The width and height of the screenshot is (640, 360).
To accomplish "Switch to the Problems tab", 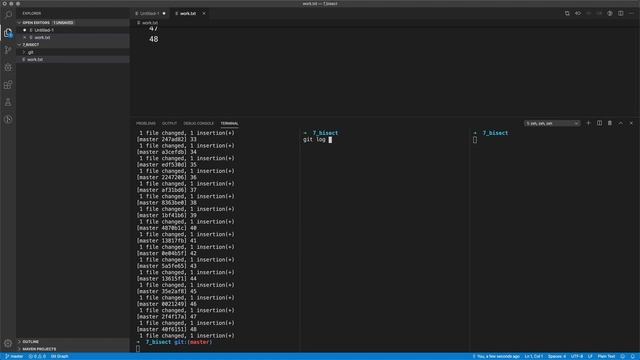I will (146, 123).
